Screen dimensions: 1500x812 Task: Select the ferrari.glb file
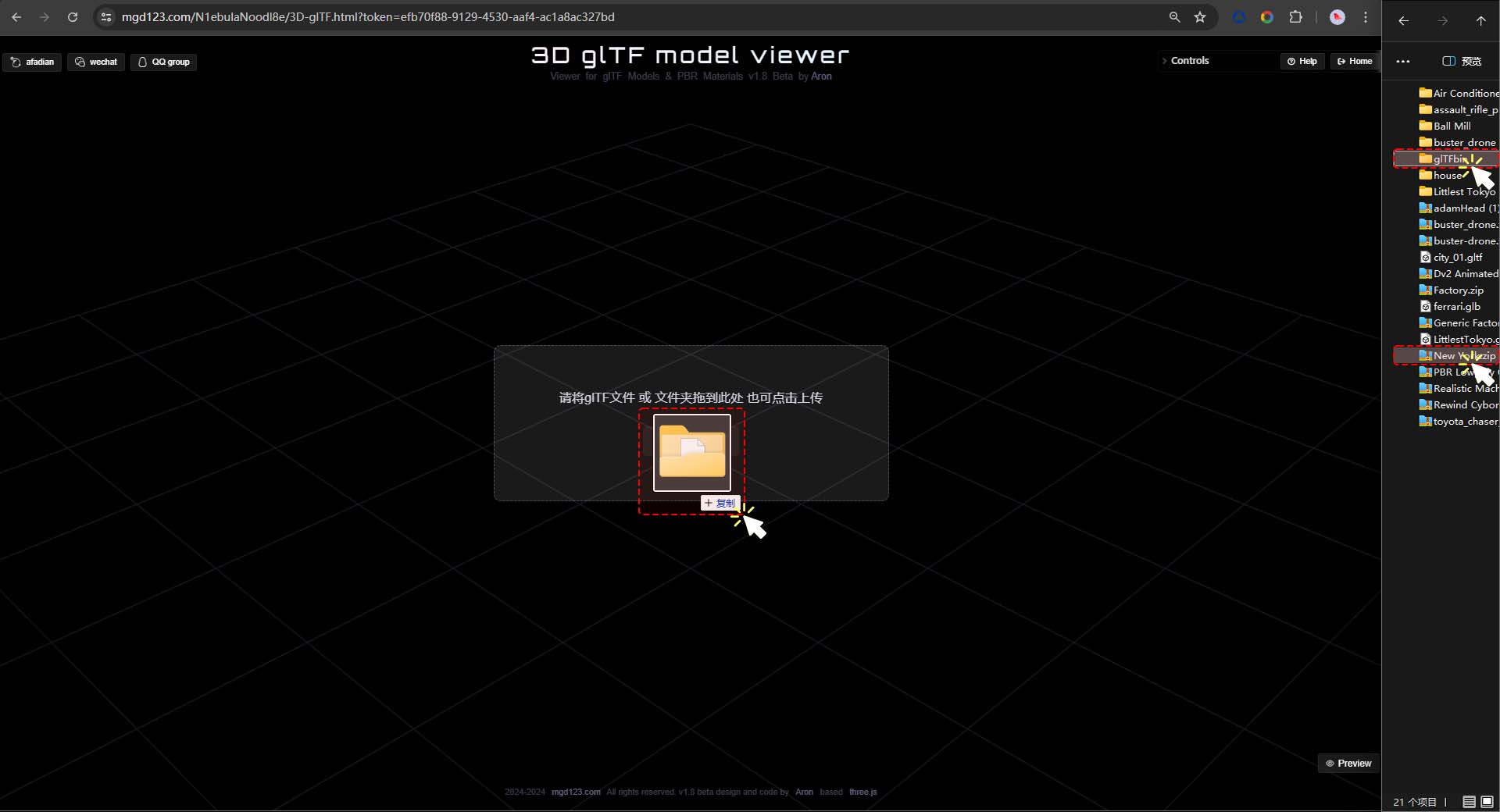coord(1456,306)
